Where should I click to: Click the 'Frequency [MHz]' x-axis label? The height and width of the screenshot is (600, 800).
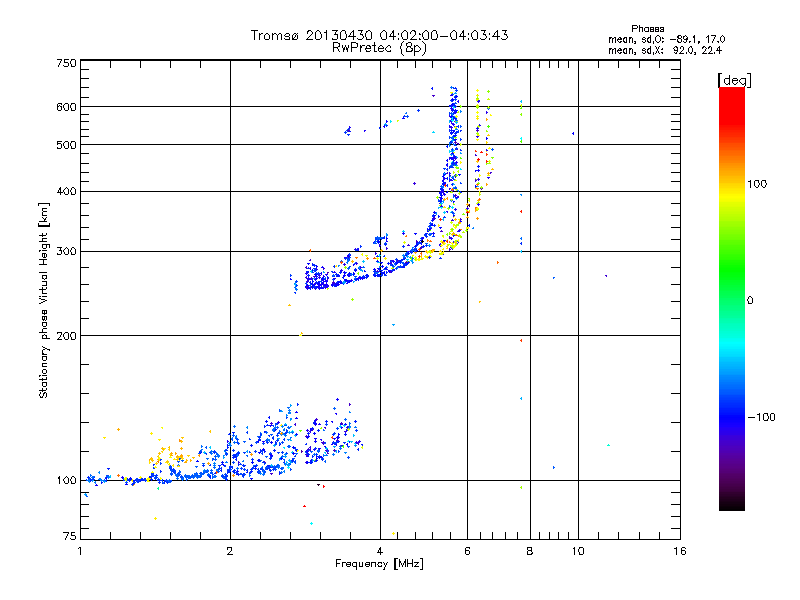pyautogui.click(x=379, y=564)
